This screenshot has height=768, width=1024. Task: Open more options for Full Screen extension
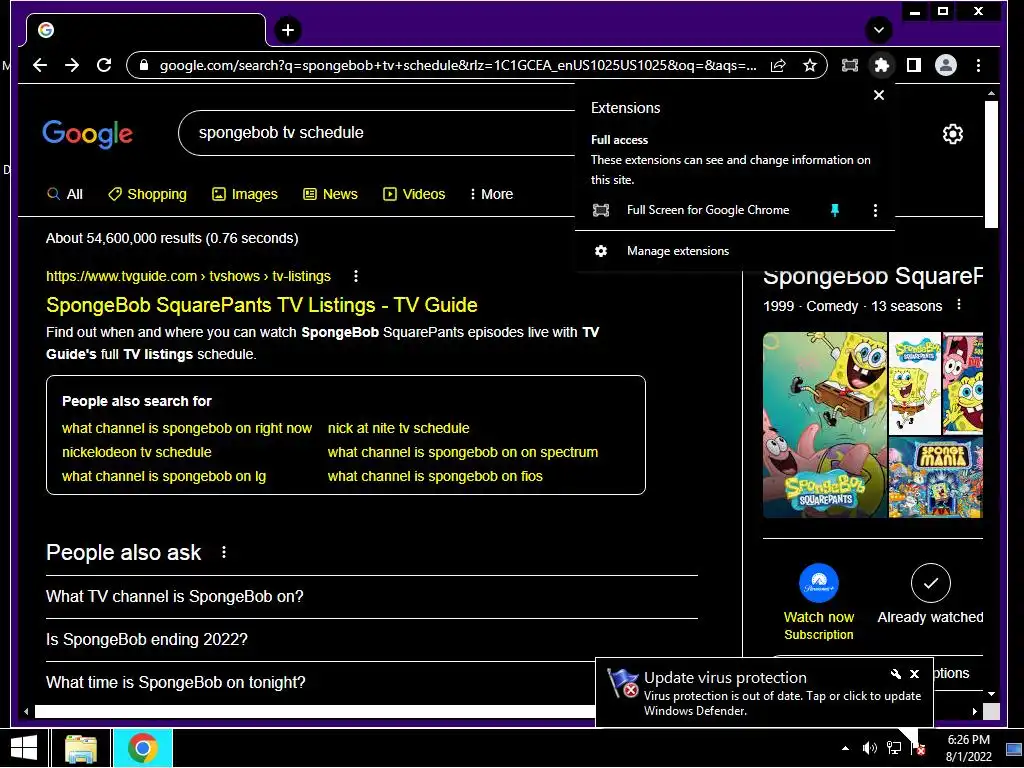(875, 210)
